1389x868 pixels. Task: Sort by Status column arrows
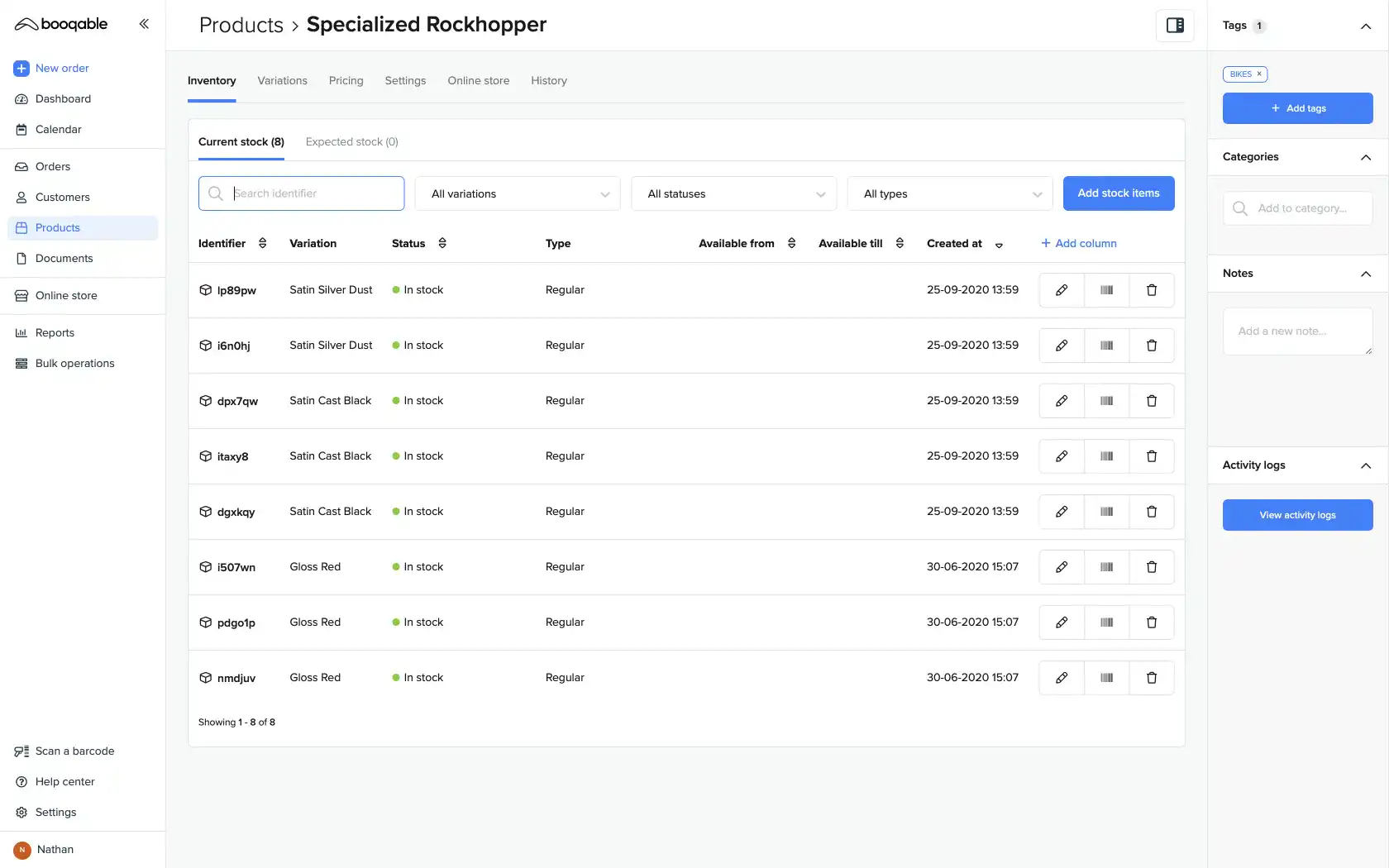pos(442,243)
